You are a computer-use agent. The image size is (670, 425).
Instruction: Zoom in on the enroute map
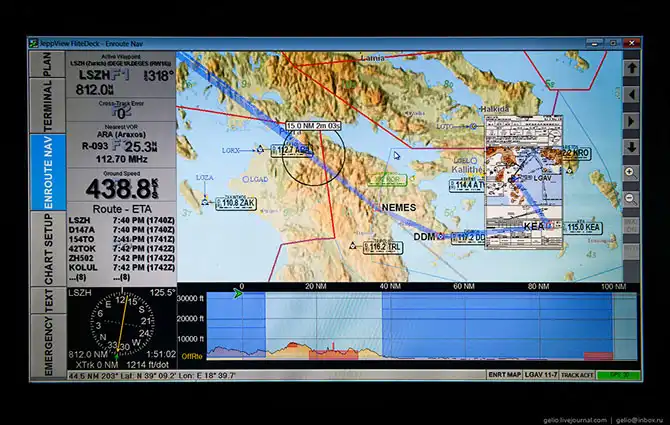tap(631, 172)
